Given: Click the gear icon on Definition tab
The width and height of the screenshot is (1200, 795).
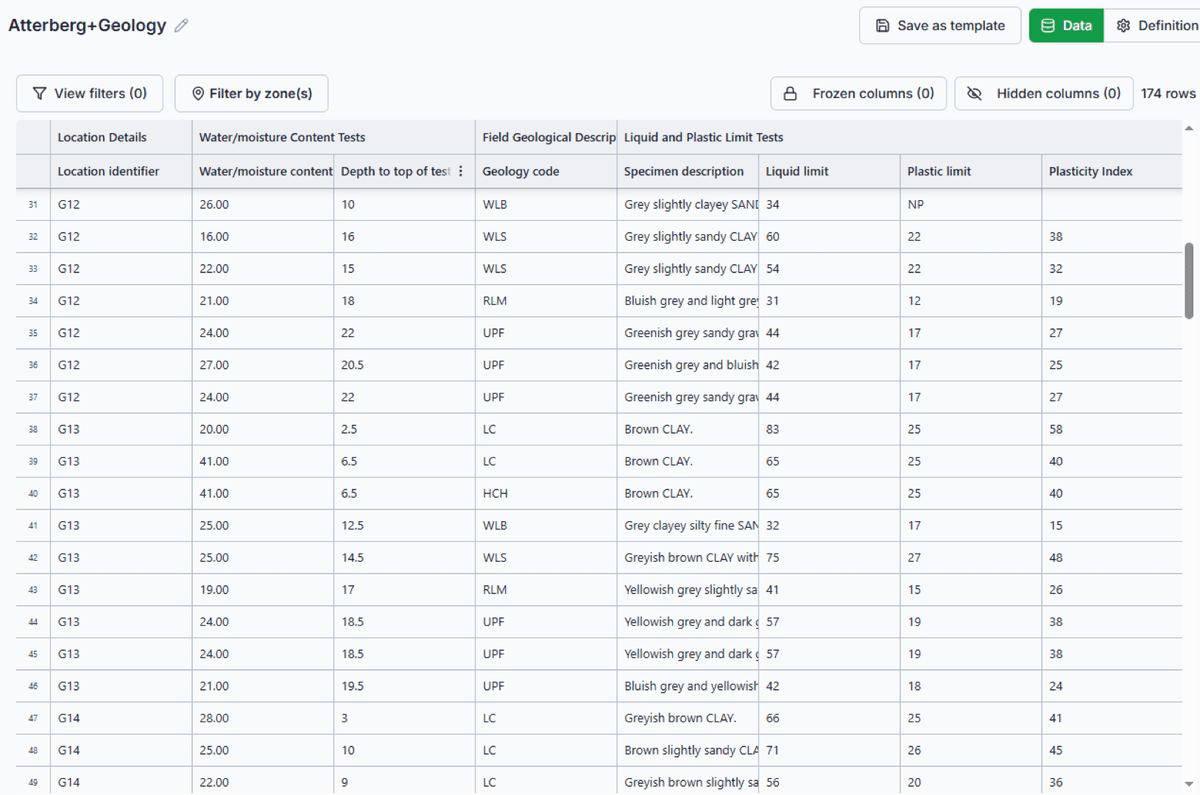Looking at the screenshot, I should click(1123, 26).
